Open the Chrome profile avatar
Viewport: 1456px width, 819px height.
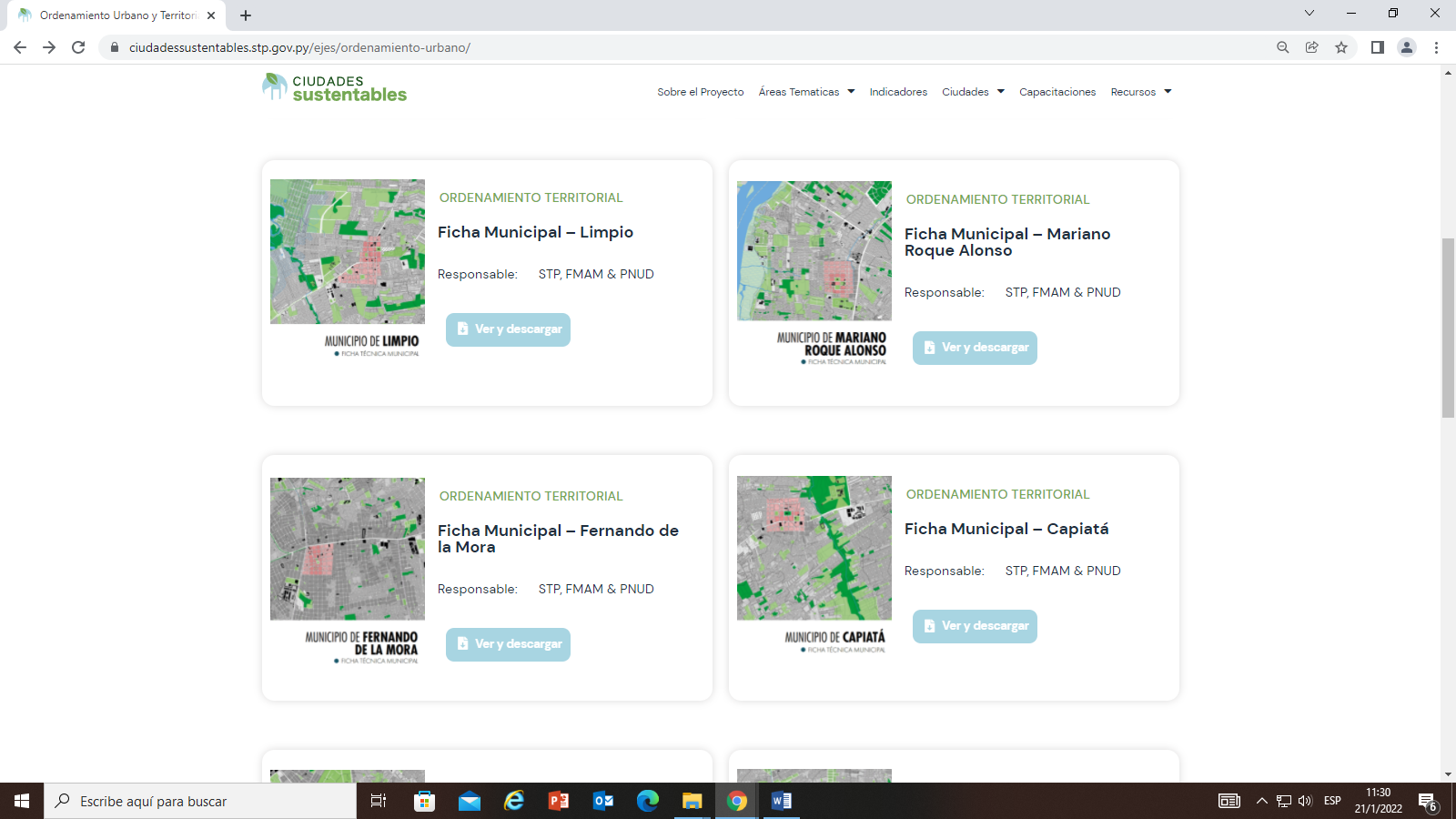[1406, 47]
